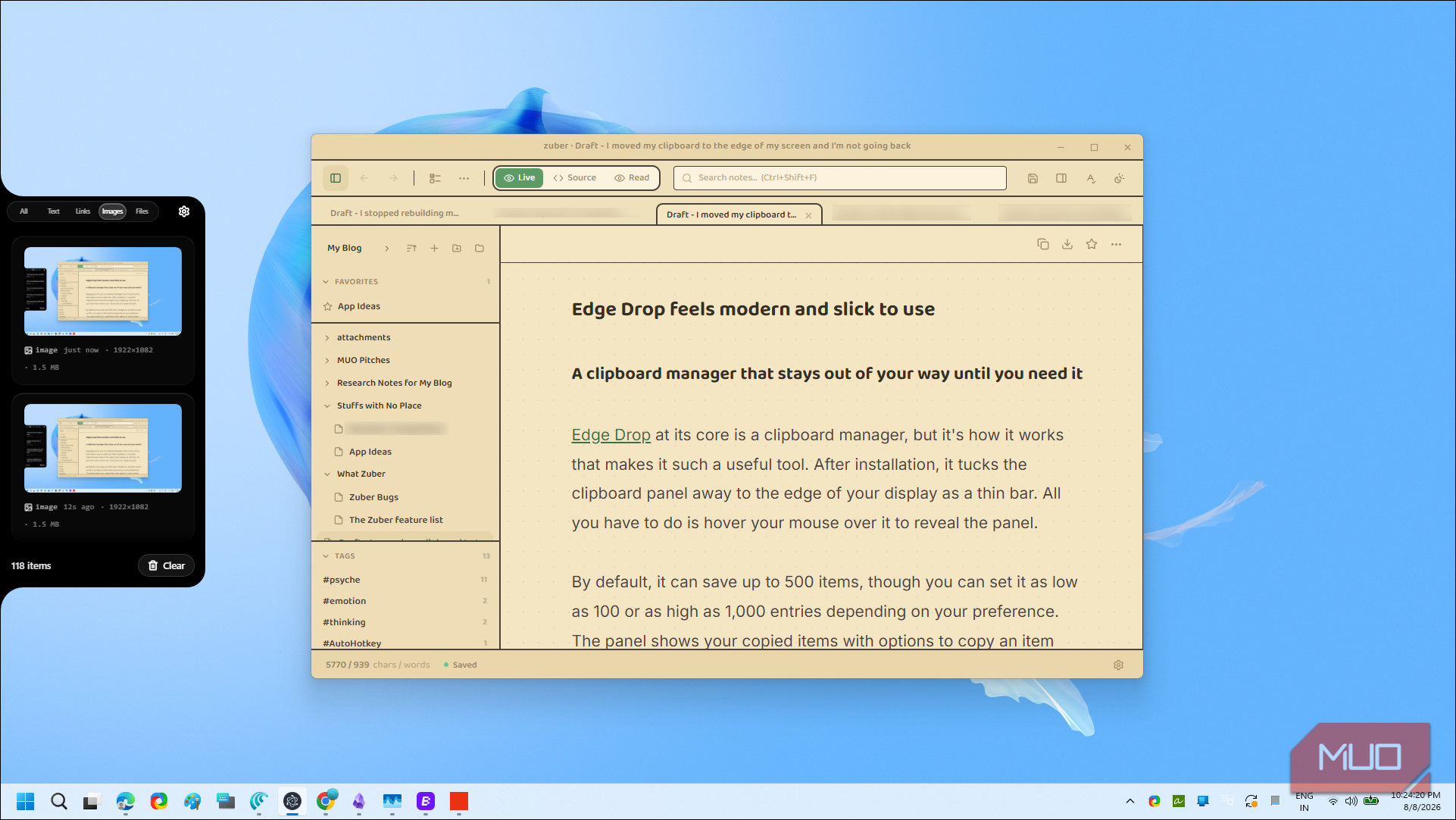
Task: Go back with the left arrow
Action: click(364, 178)
